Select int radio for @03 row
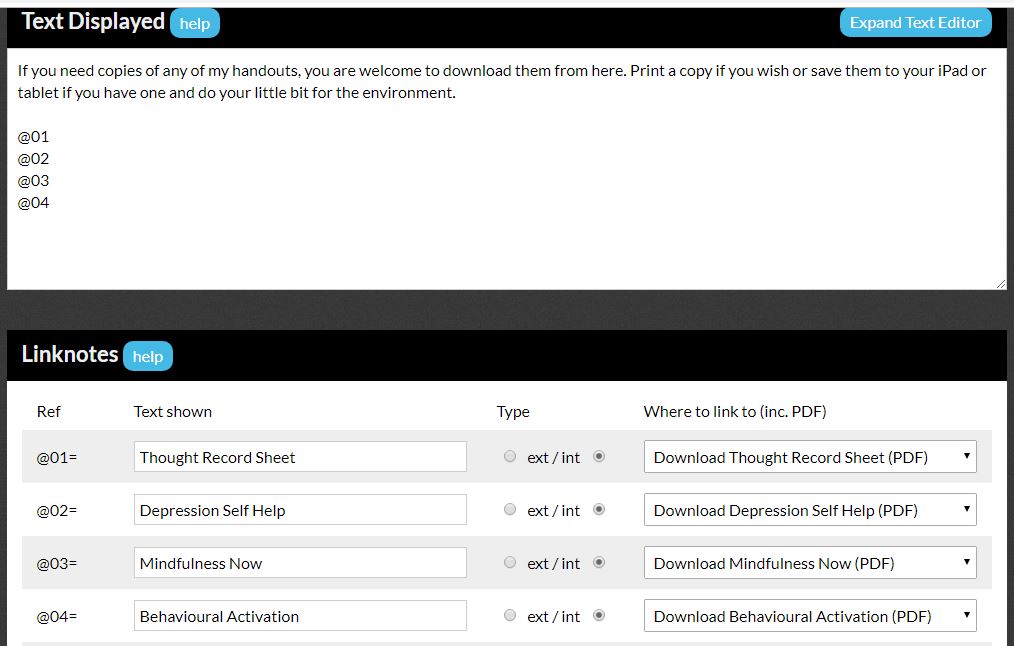This screenshot has height=646, width=1014. (599, 563)
